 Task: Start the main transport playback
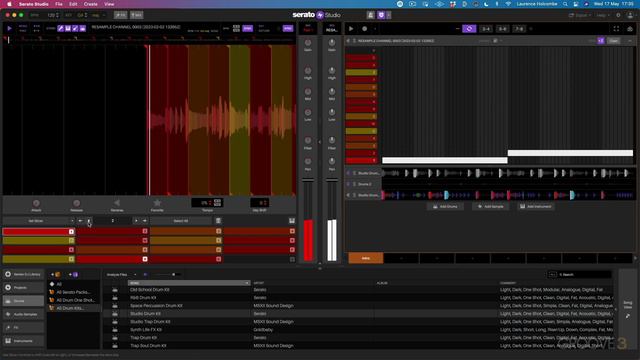pyautogui.click(x=351, y=29)
